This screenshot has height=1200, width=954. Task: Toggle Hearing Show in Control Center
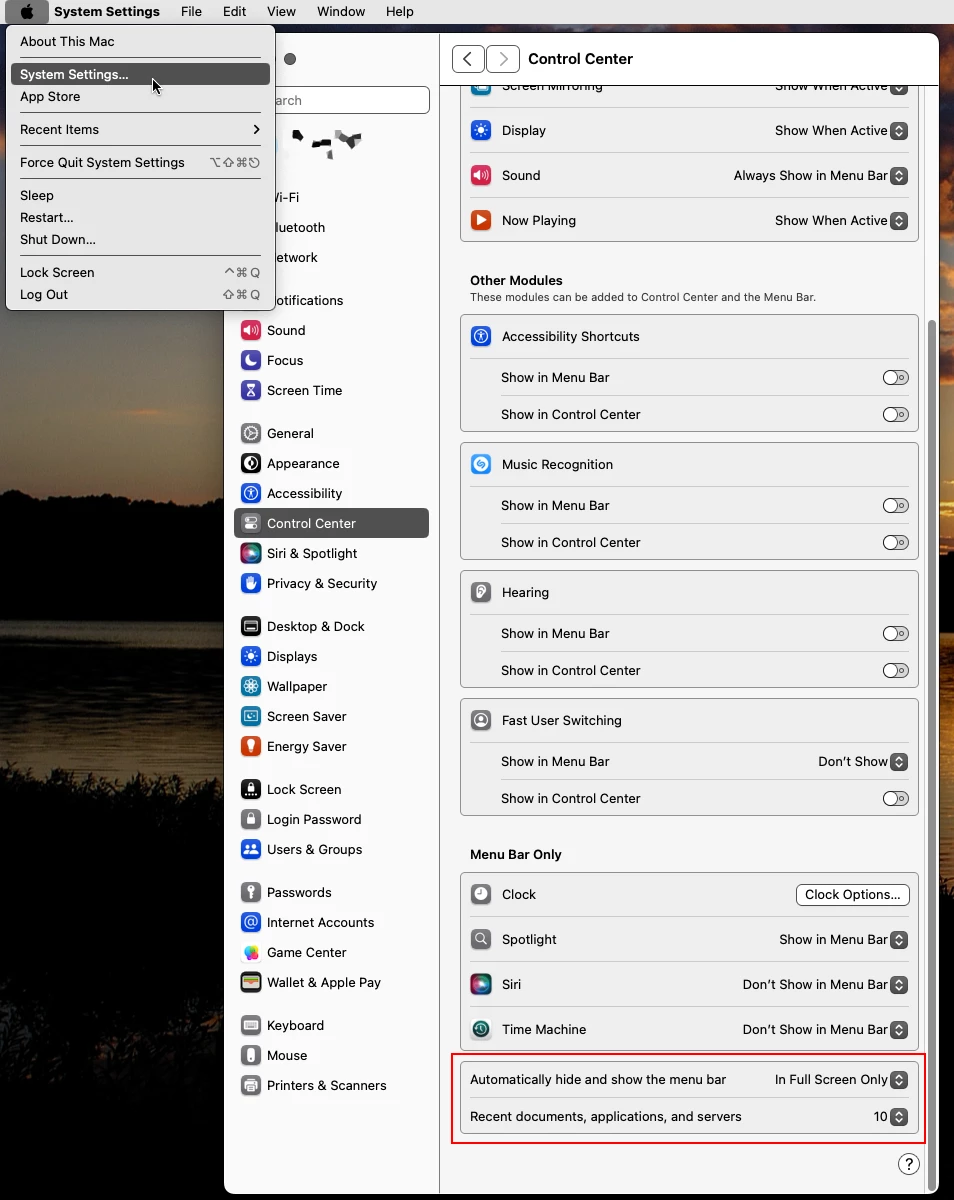[896, 670]
